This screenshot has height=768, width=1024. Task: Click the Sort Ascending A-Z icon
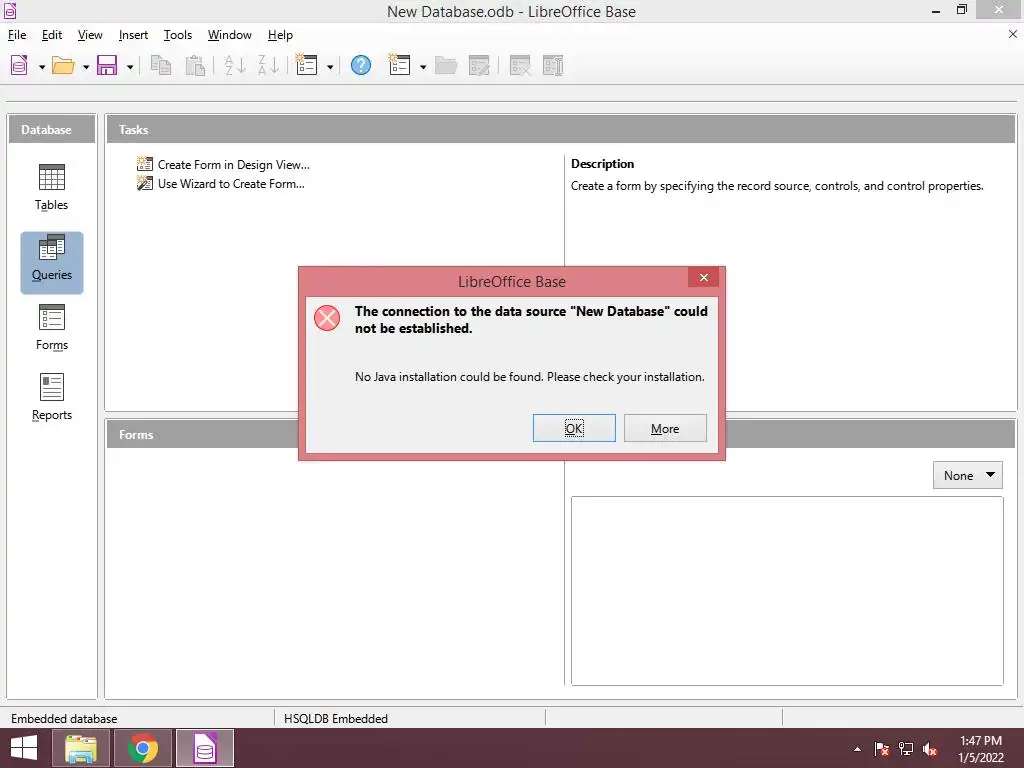click(234, 65)
